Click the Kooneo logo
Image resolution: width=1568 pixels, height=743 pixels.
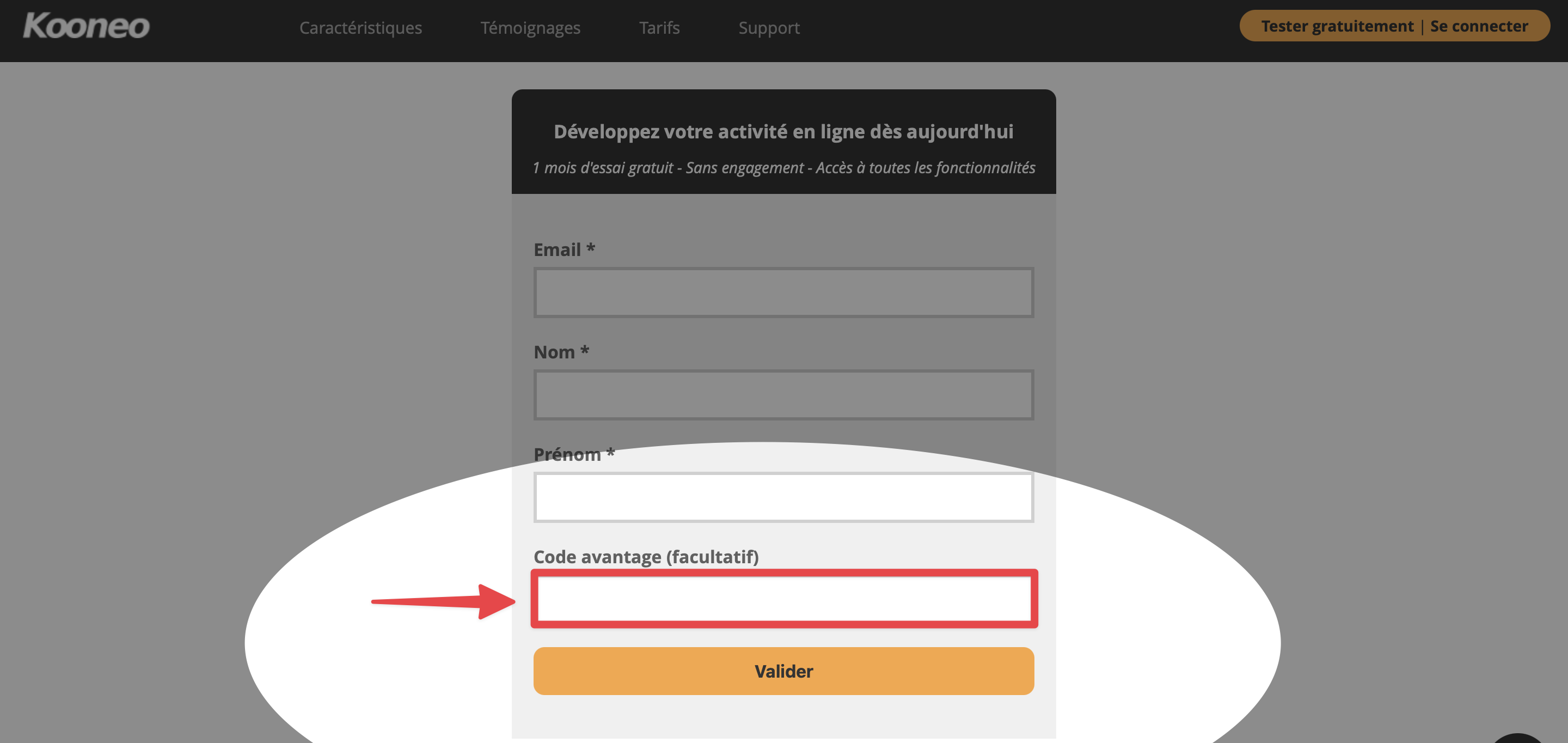coord(86,26)
